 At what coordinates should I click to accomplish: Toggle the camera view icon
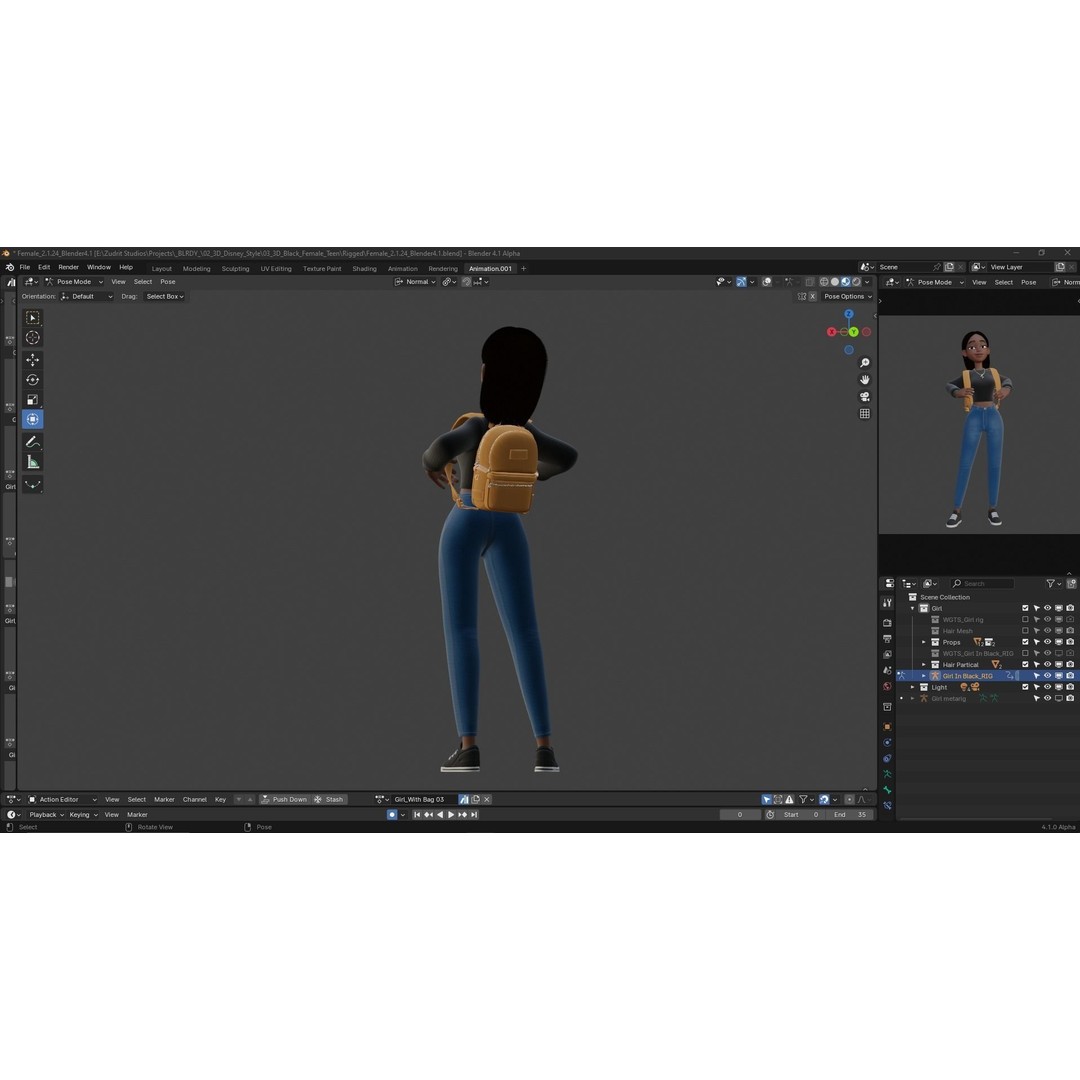864,397
